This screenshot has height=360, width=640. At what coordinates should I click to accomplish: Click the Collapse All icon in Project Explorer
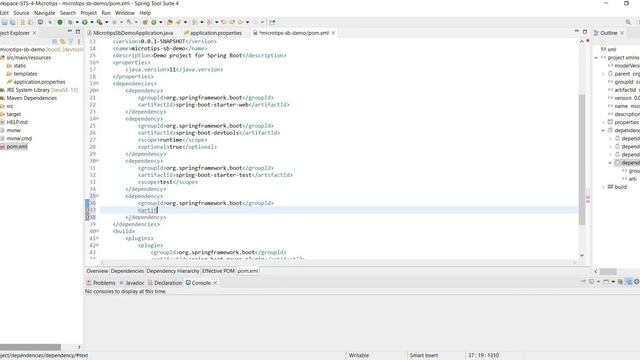[x=55, y=41]
